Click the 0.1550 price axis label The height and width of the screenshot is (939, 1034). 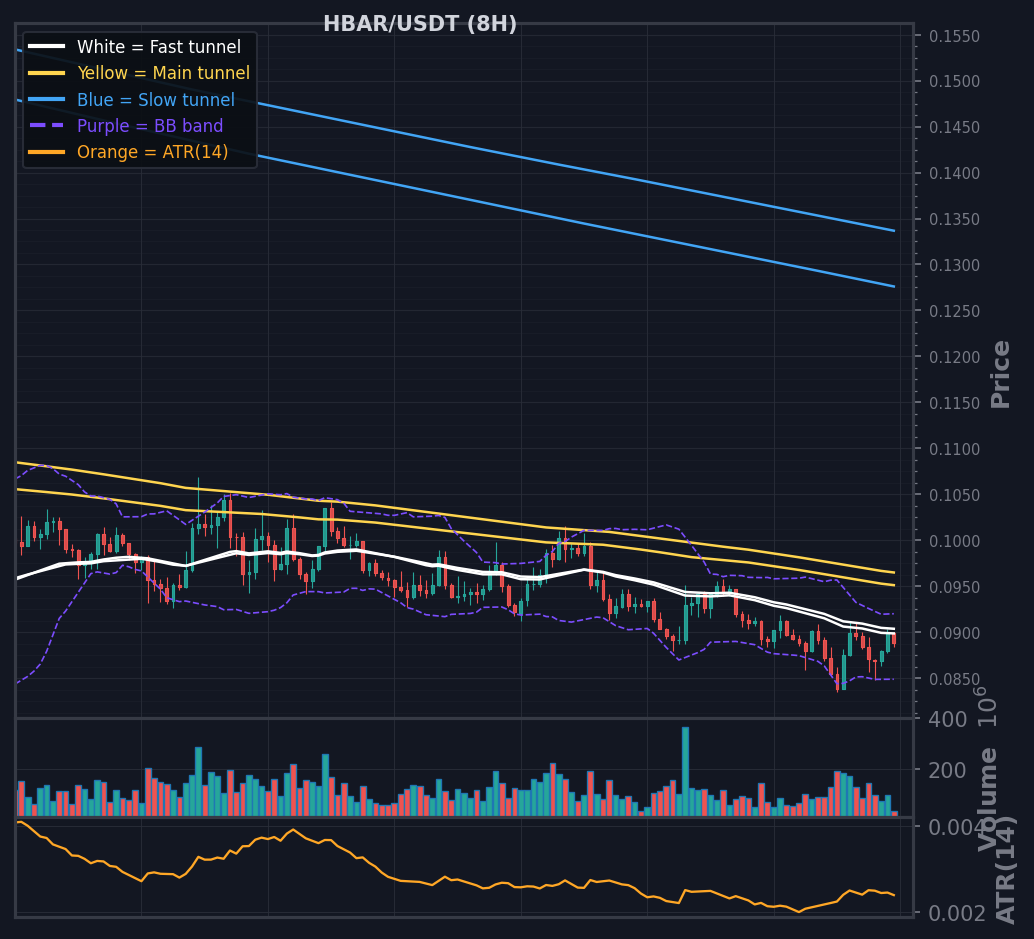tap(954, 36)
